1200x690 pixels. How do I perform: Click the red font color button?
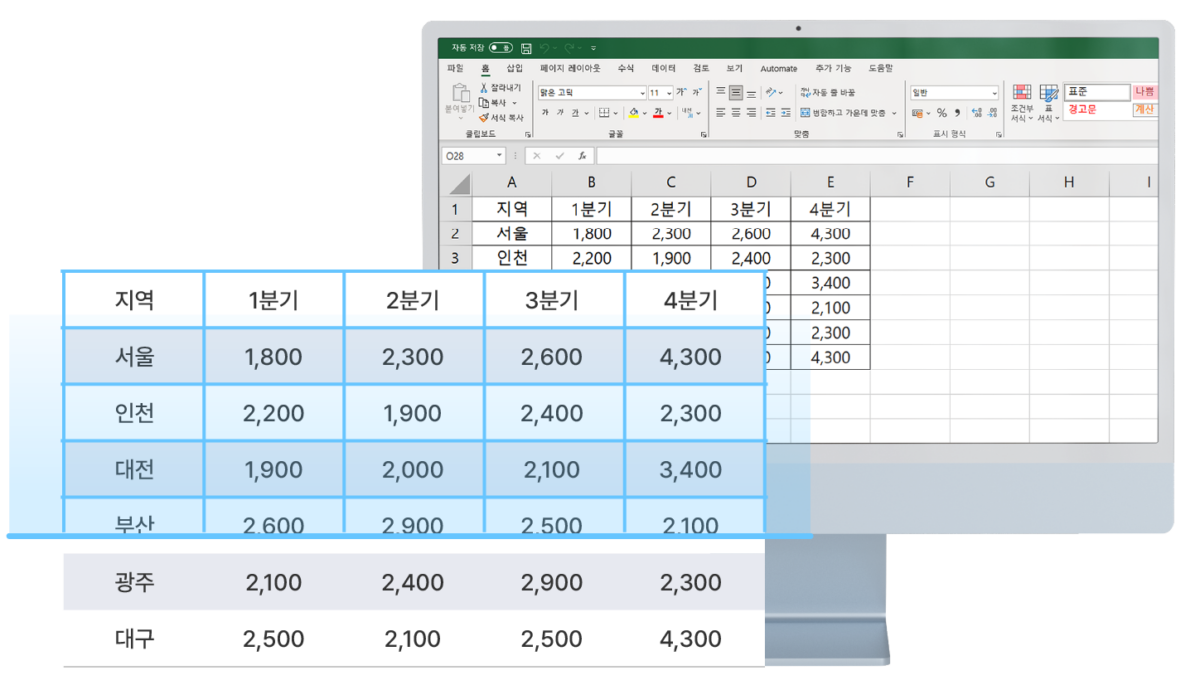tap(659, 113)
